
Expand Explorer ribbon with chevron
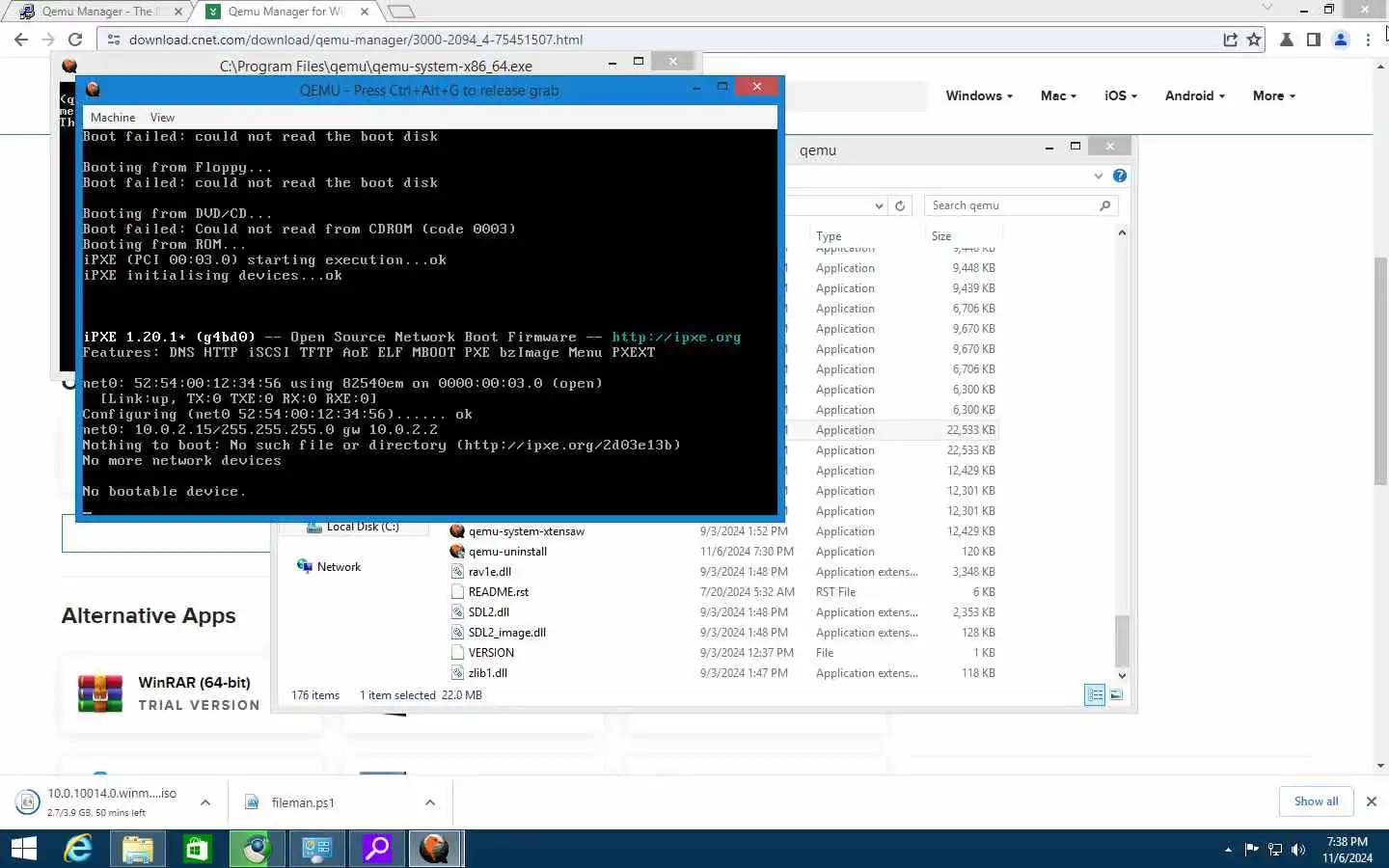(x=1098, y=176)
